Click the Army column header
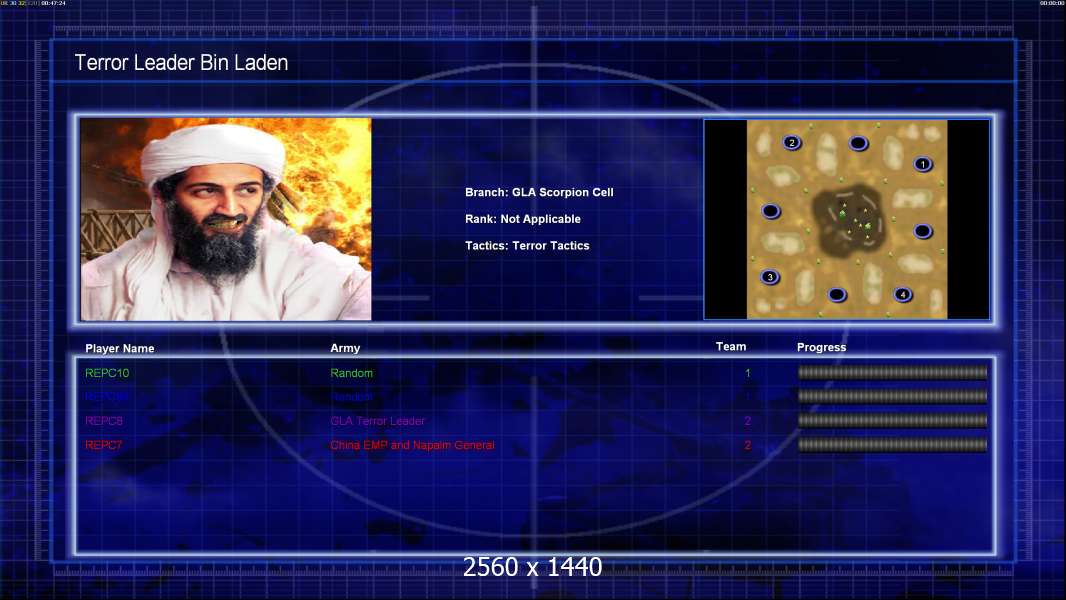 [345, 348]
